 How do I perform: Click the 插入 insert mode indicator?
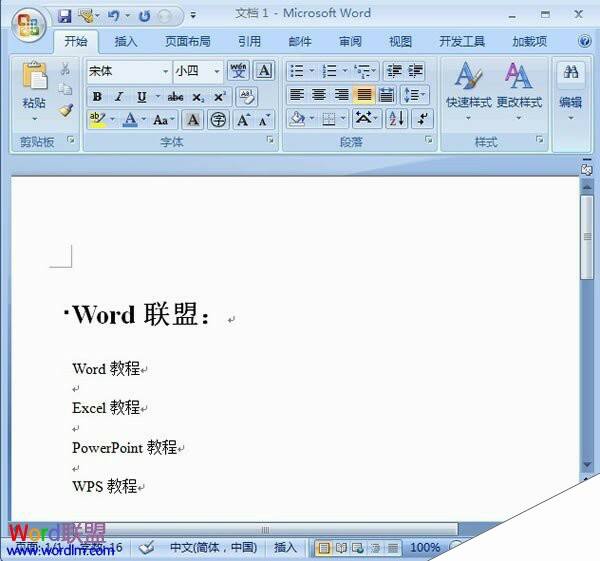pos(285,548)
